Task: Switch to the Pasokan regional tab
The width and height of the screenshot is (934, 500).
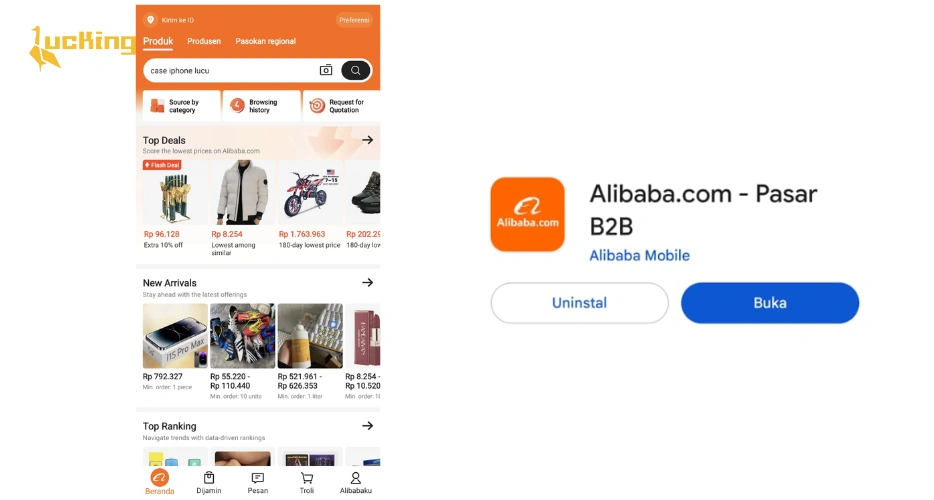Action: coord(265,41)
